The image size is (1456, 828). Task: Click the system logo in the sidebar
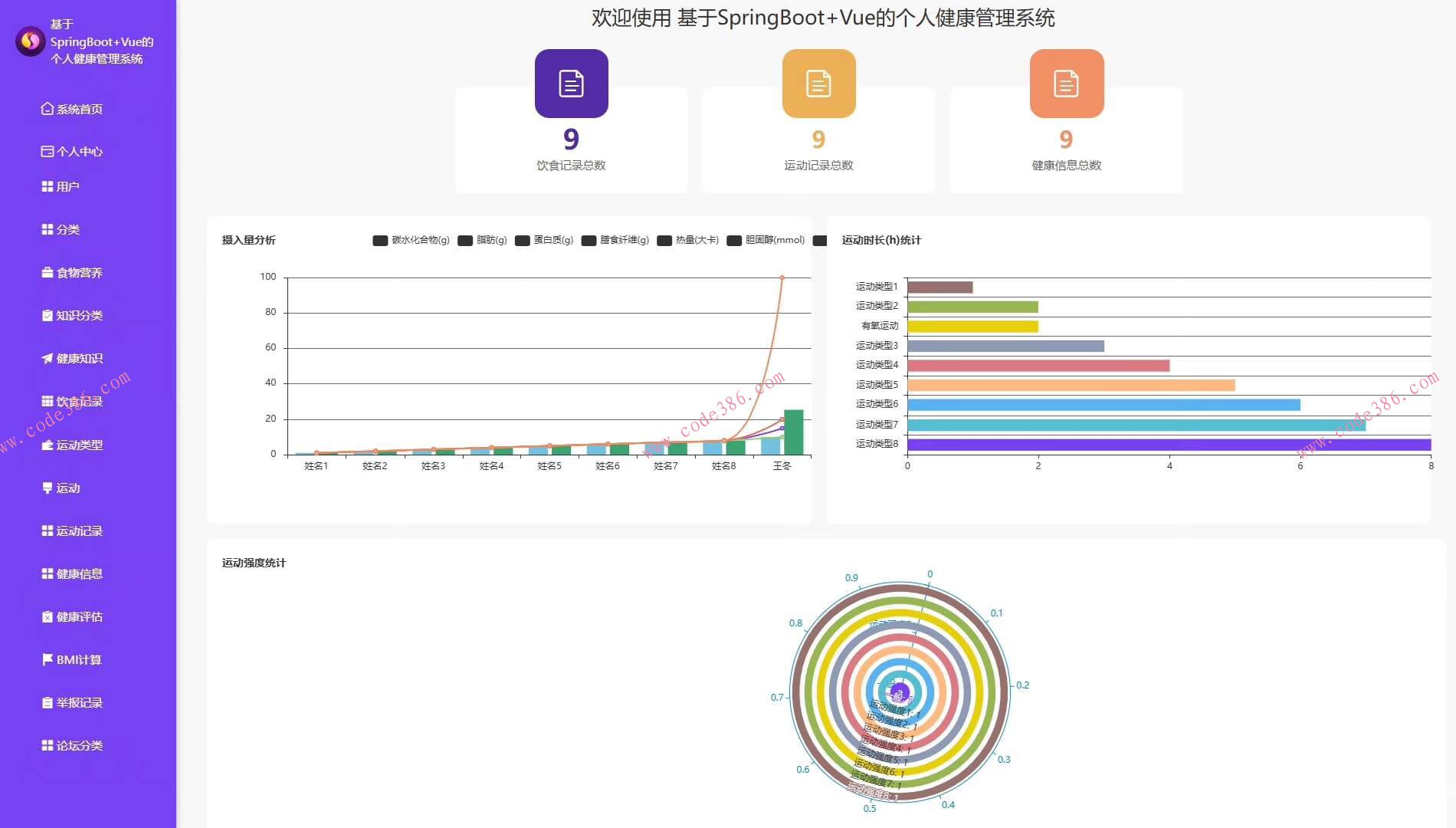click(x=31, y=41)
